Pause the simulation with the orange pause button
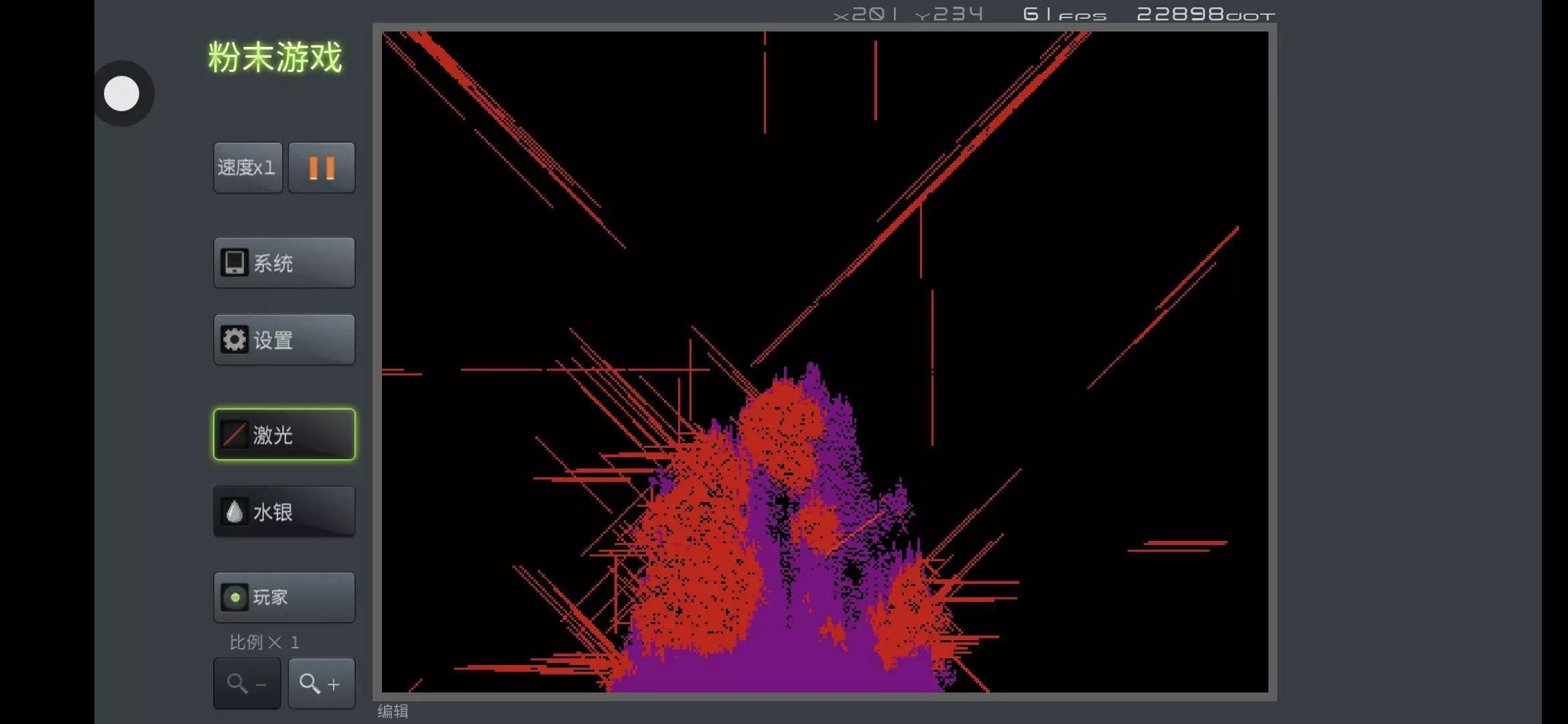This screenshot has width=1568, height=724. [x=322, y=168]
